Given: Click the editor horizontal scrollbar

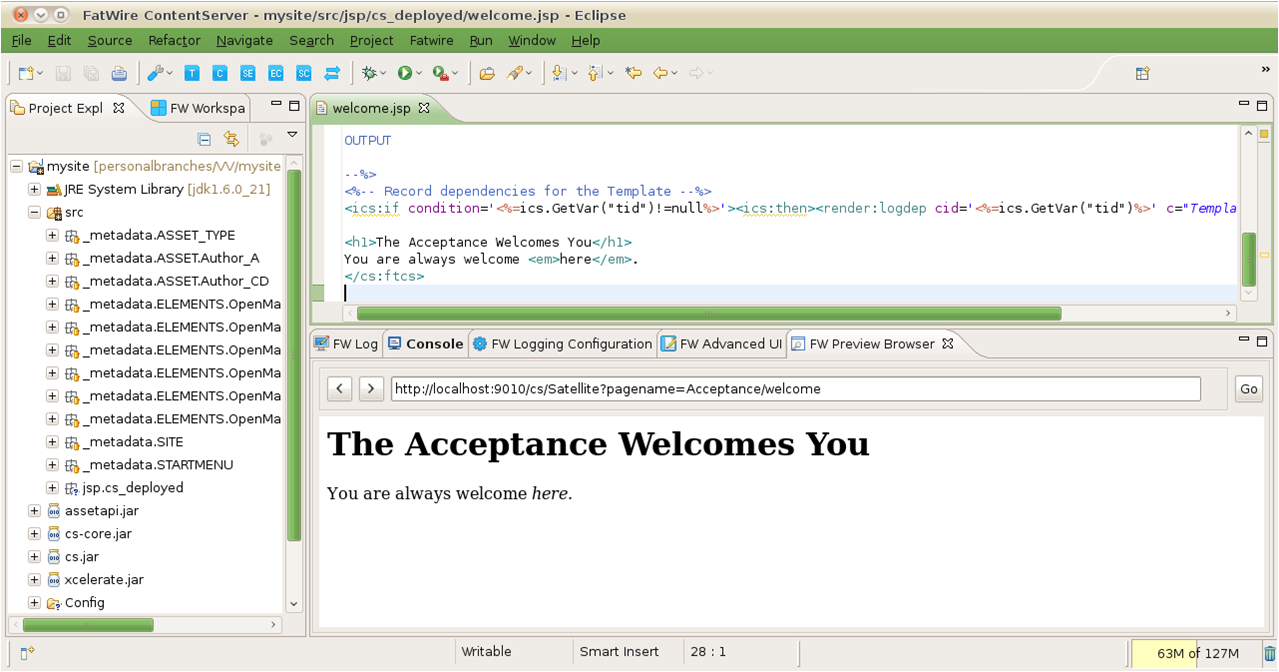Looking at the screenshot, I should point(709,313).
